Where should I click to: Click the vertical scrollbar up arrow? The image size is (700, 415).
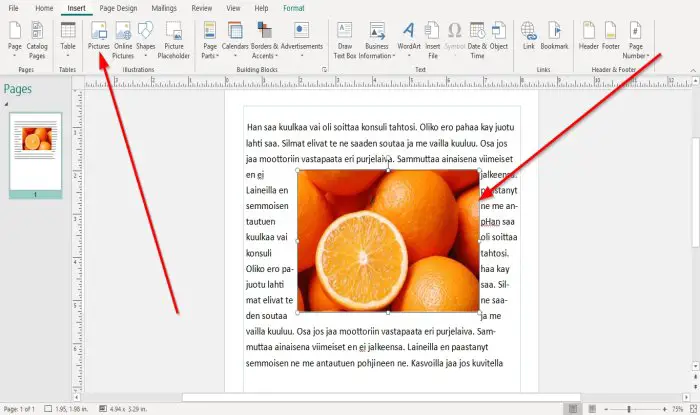[x=696, y=81]
